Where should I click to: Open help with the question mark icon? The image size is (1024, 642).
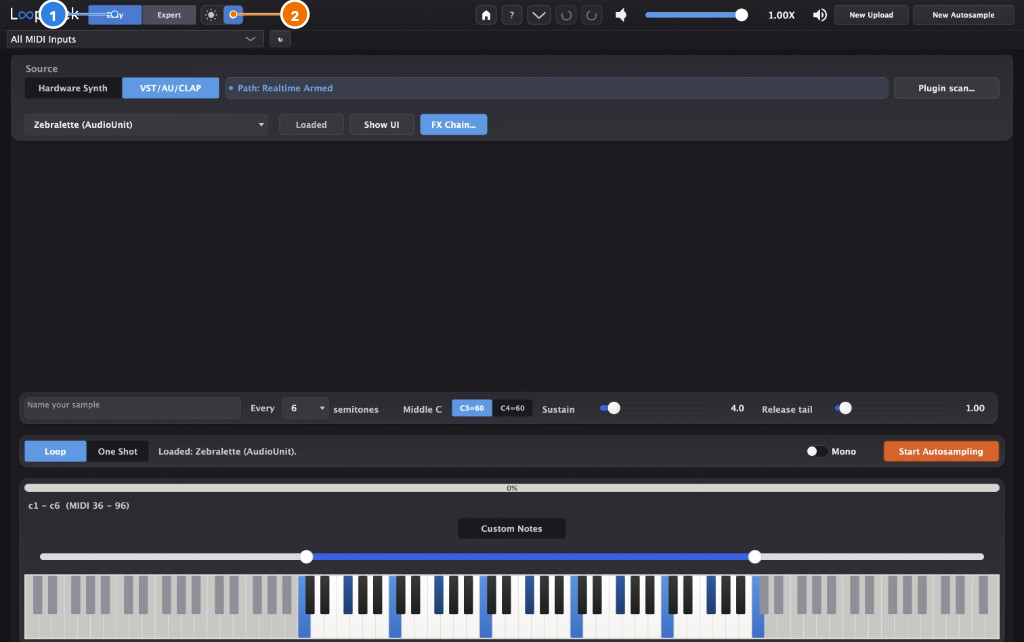tap(512, 15)
